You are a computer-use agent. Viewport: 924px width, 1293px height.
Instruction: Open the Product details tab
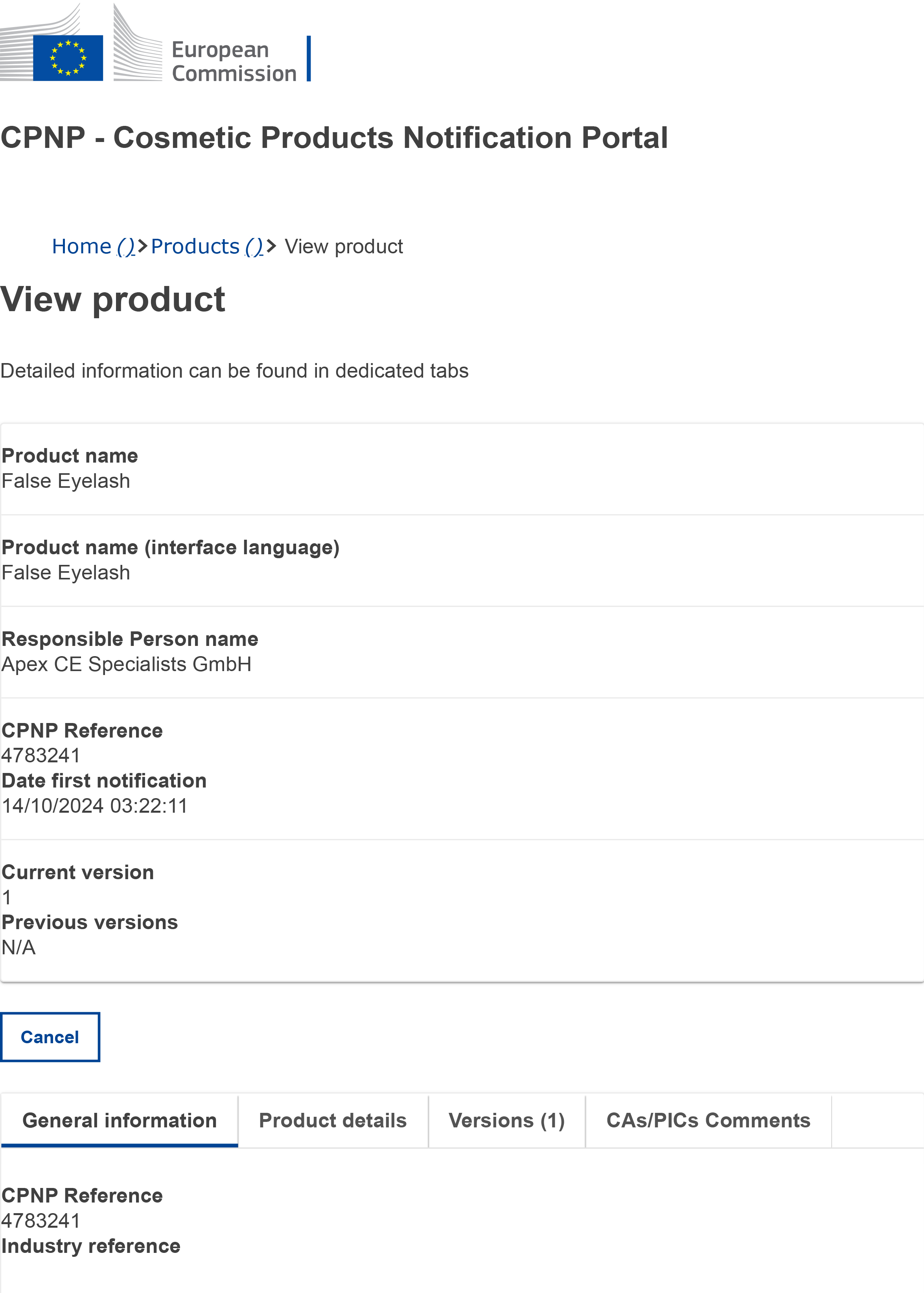point(332,1120)
